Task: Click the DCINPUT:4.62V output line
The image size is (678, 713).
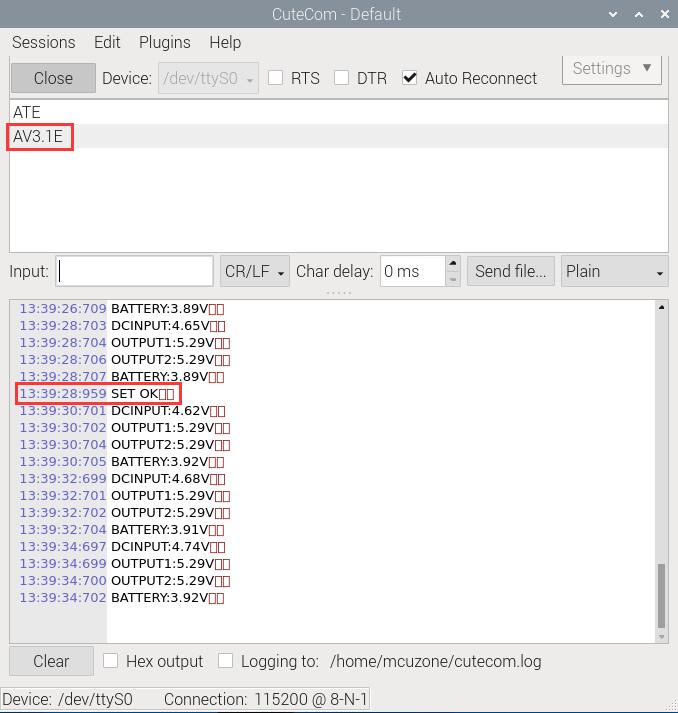Action: pyautogui.click(x=168, y=411)
